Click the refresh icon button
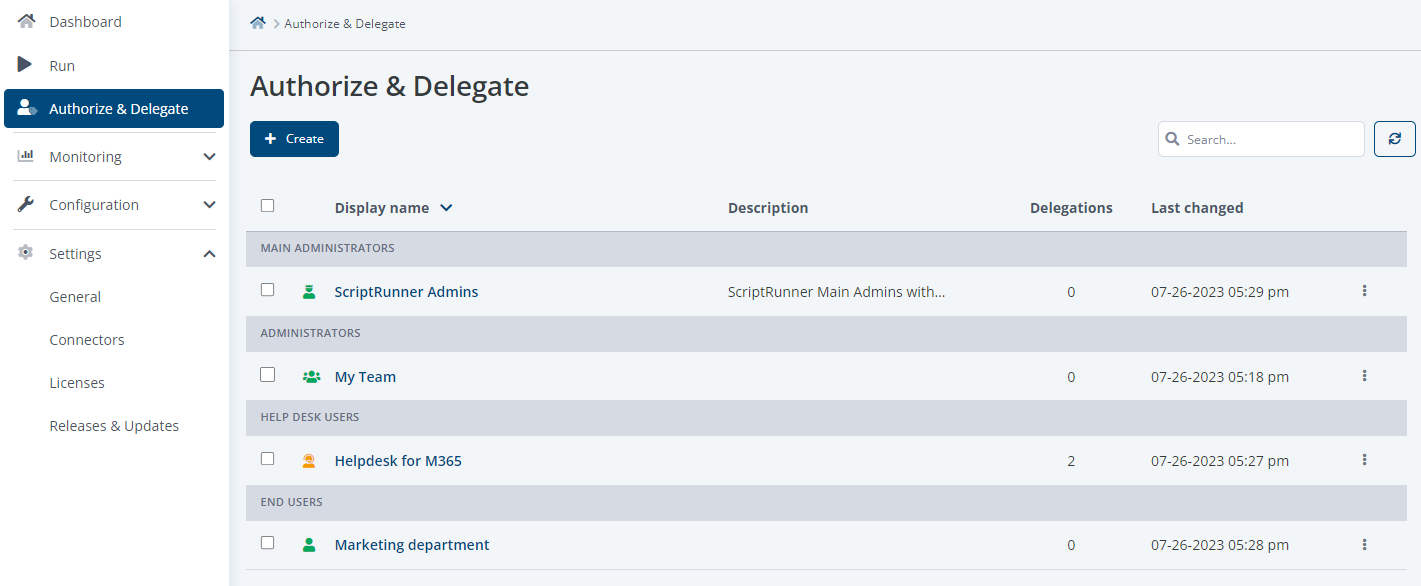This screenshot has height=586, width=1421. (x=1395, y=139)
